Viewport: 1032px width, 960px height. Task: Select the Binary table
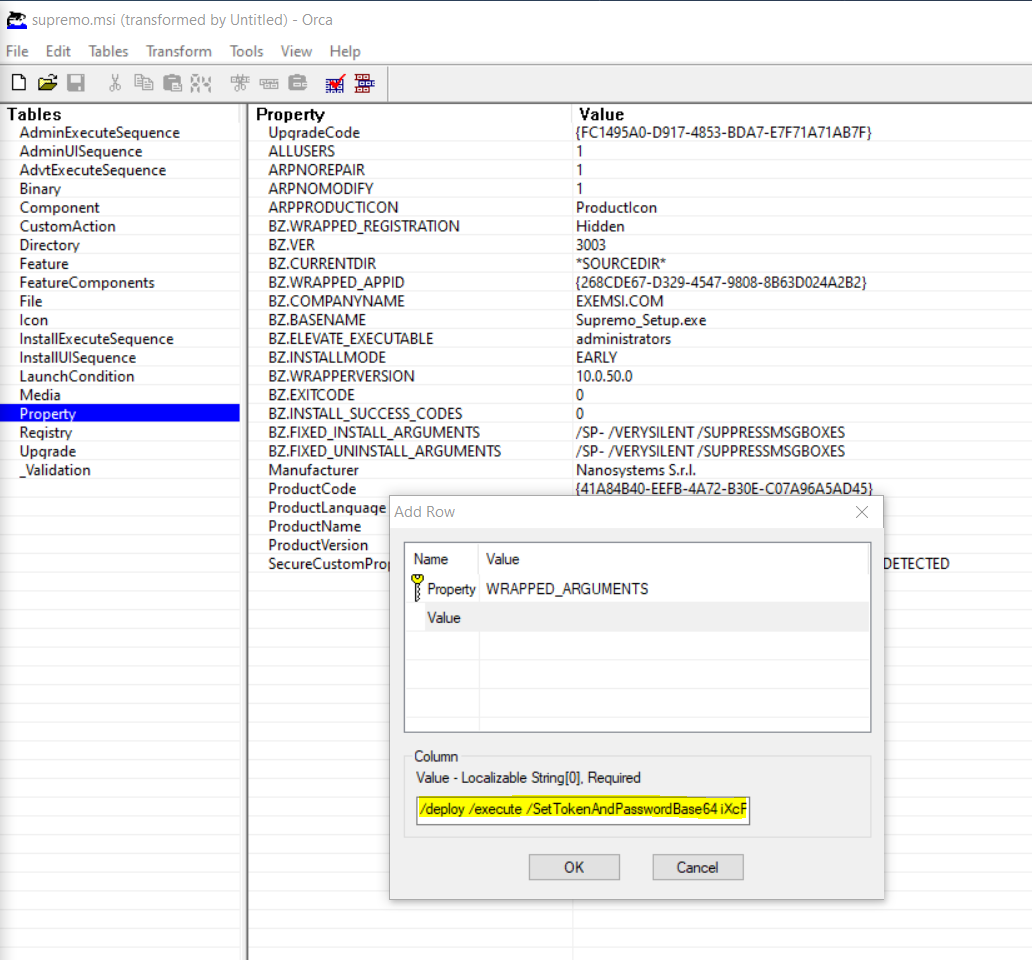(x=40, y=189)
